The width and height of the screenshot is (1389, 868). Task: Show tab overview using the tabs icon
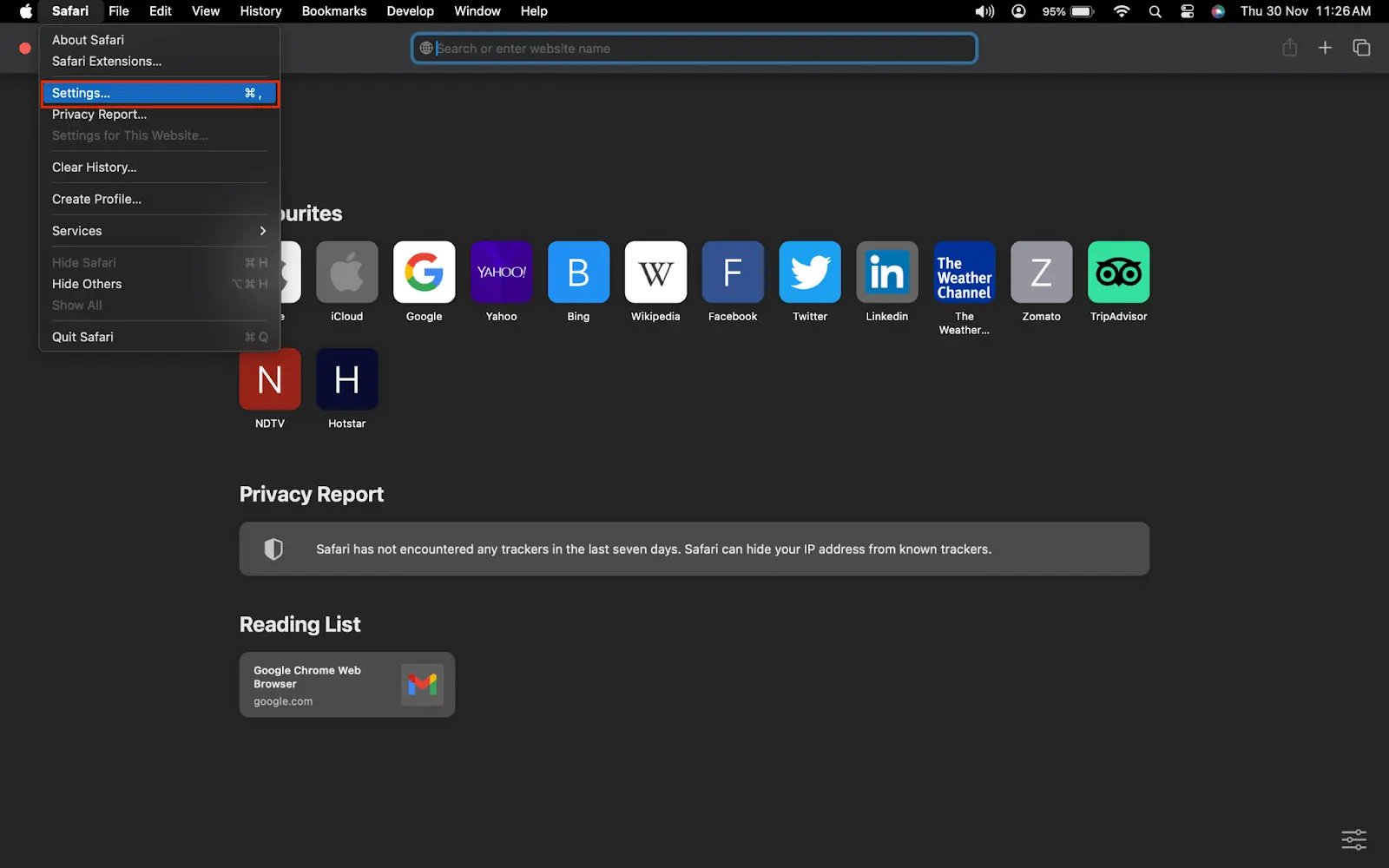[1361, 48]
